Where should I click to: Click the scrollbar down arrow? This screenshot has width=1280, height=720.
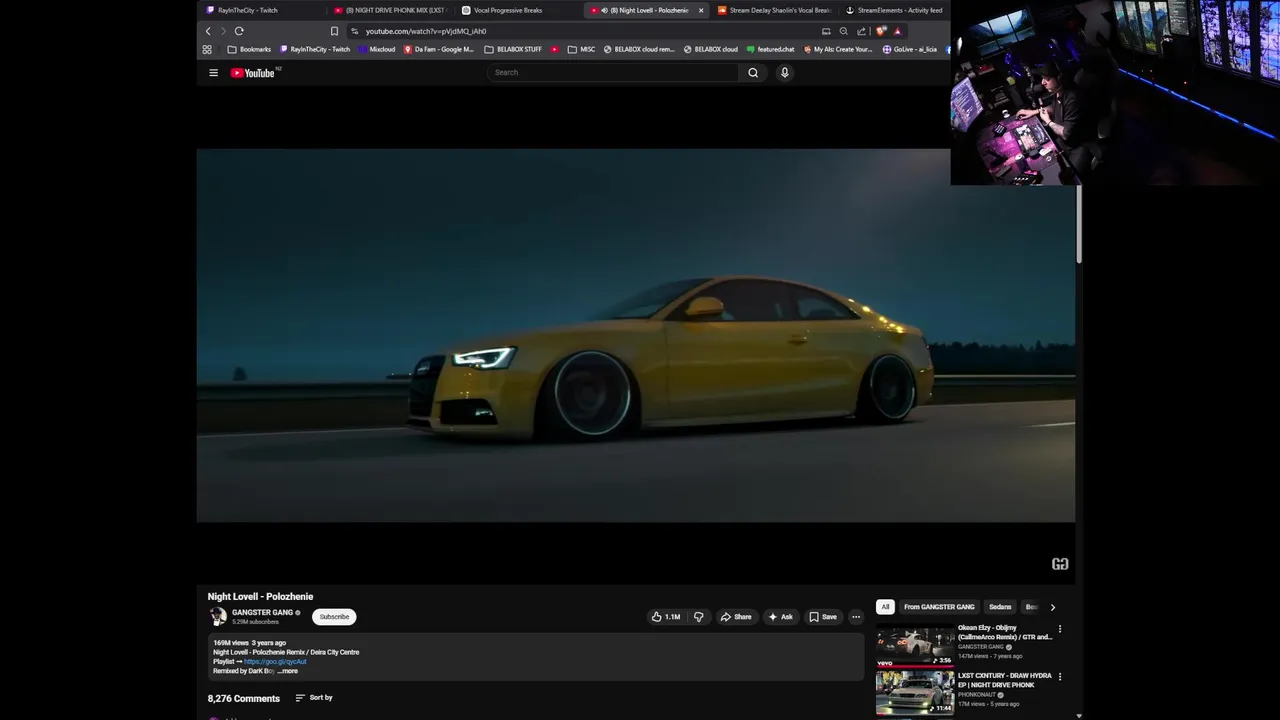coord(1079,716)
